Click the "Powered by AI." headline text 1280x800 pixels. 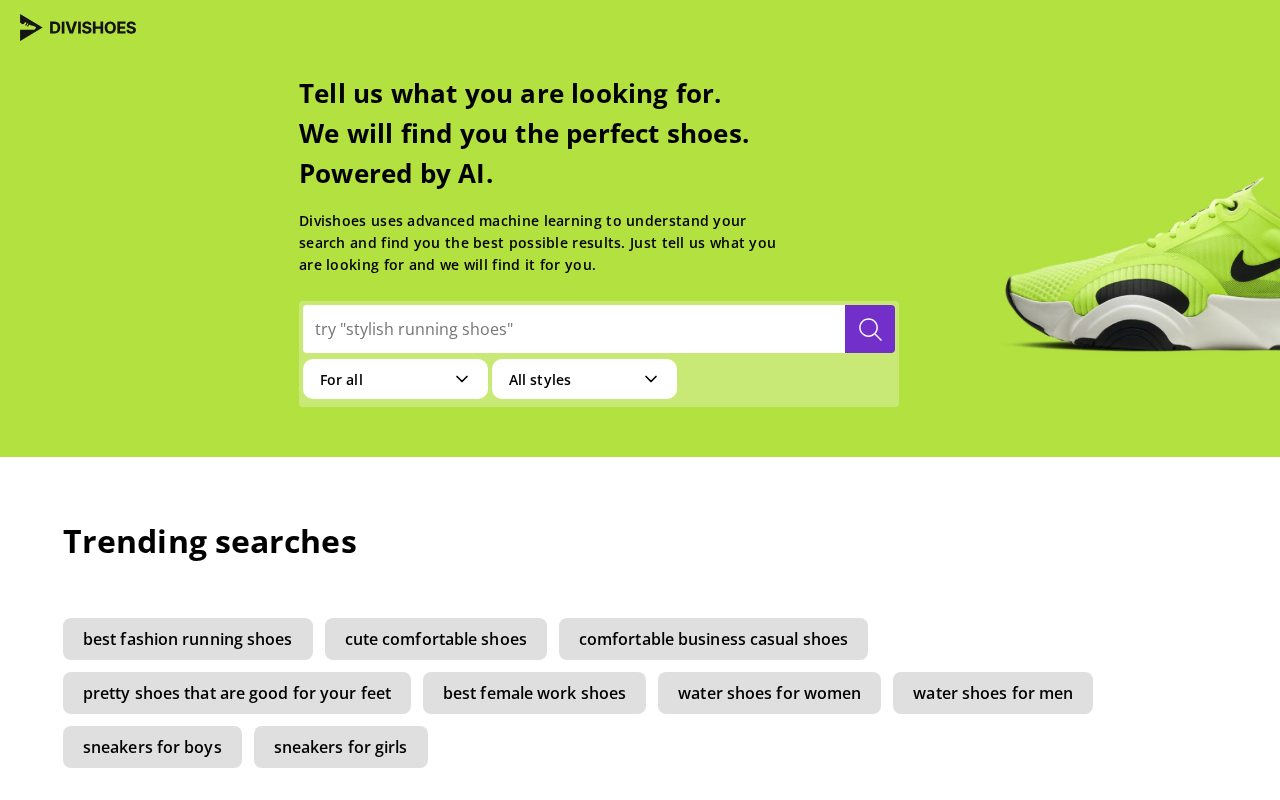pyautogui.click(x=396, y=173)
